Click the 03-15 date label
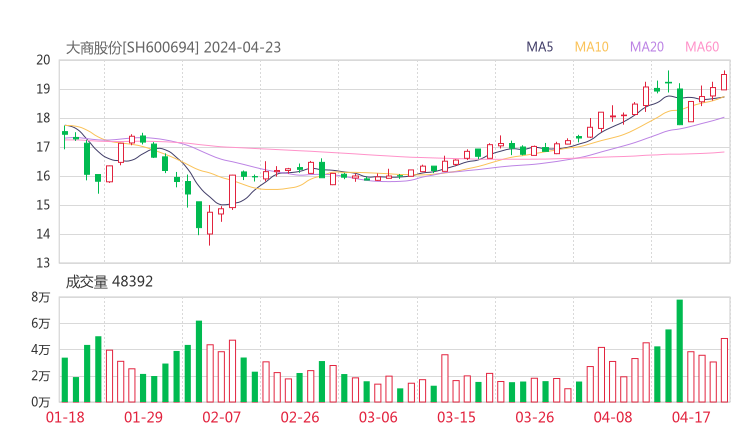The width and height of the screenshot is (740, 440). 456,417
